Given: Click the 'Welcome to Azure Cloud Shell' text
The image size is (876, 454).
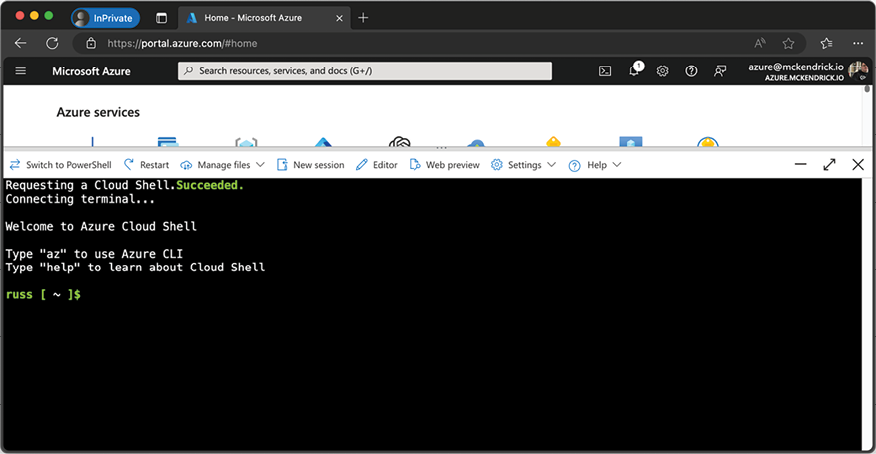Looking at the screenshot, I should pos(101,226).
